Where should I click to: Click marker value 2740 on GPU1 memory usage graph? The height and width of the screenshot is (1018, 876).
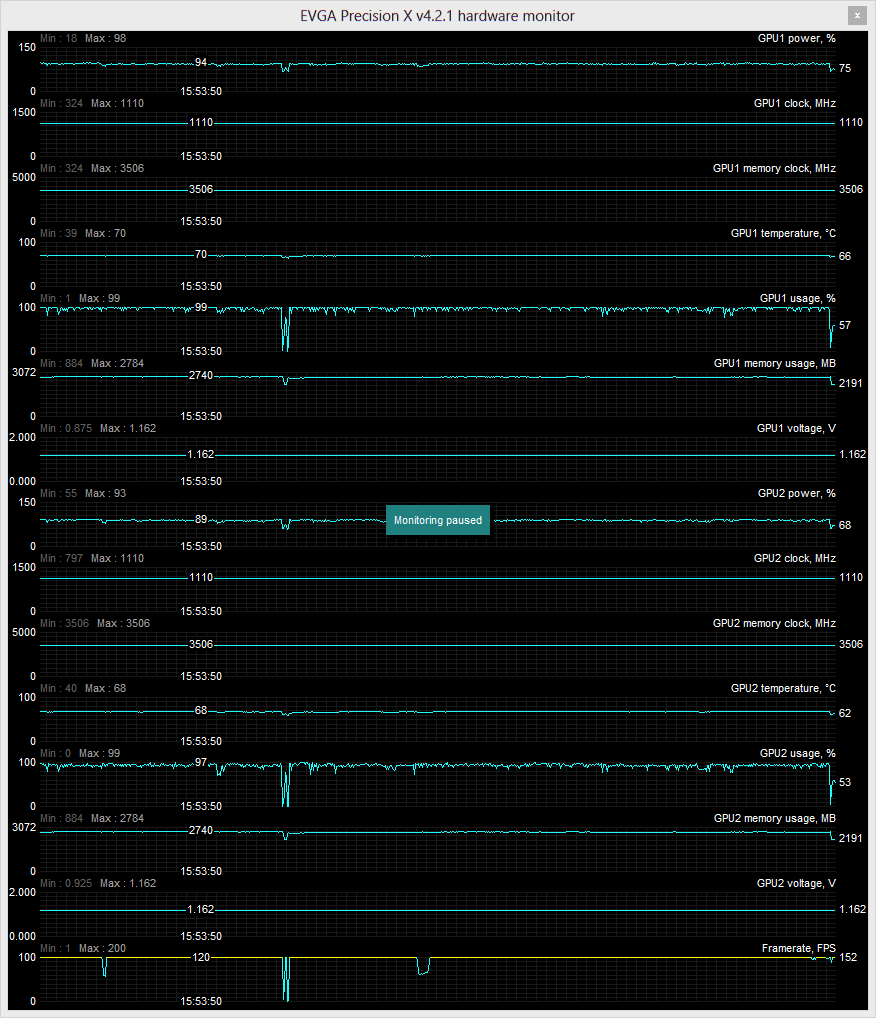coord(201,375)
